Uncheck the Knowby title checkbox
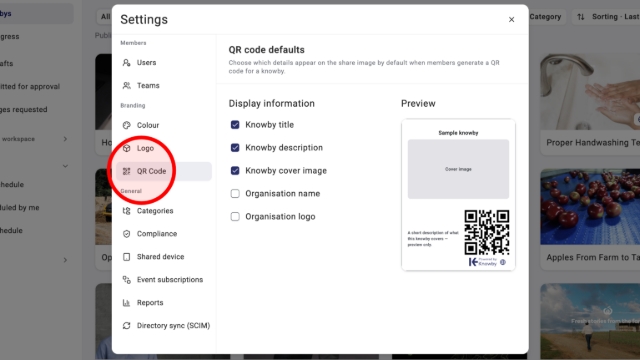 tap(235, 125)
